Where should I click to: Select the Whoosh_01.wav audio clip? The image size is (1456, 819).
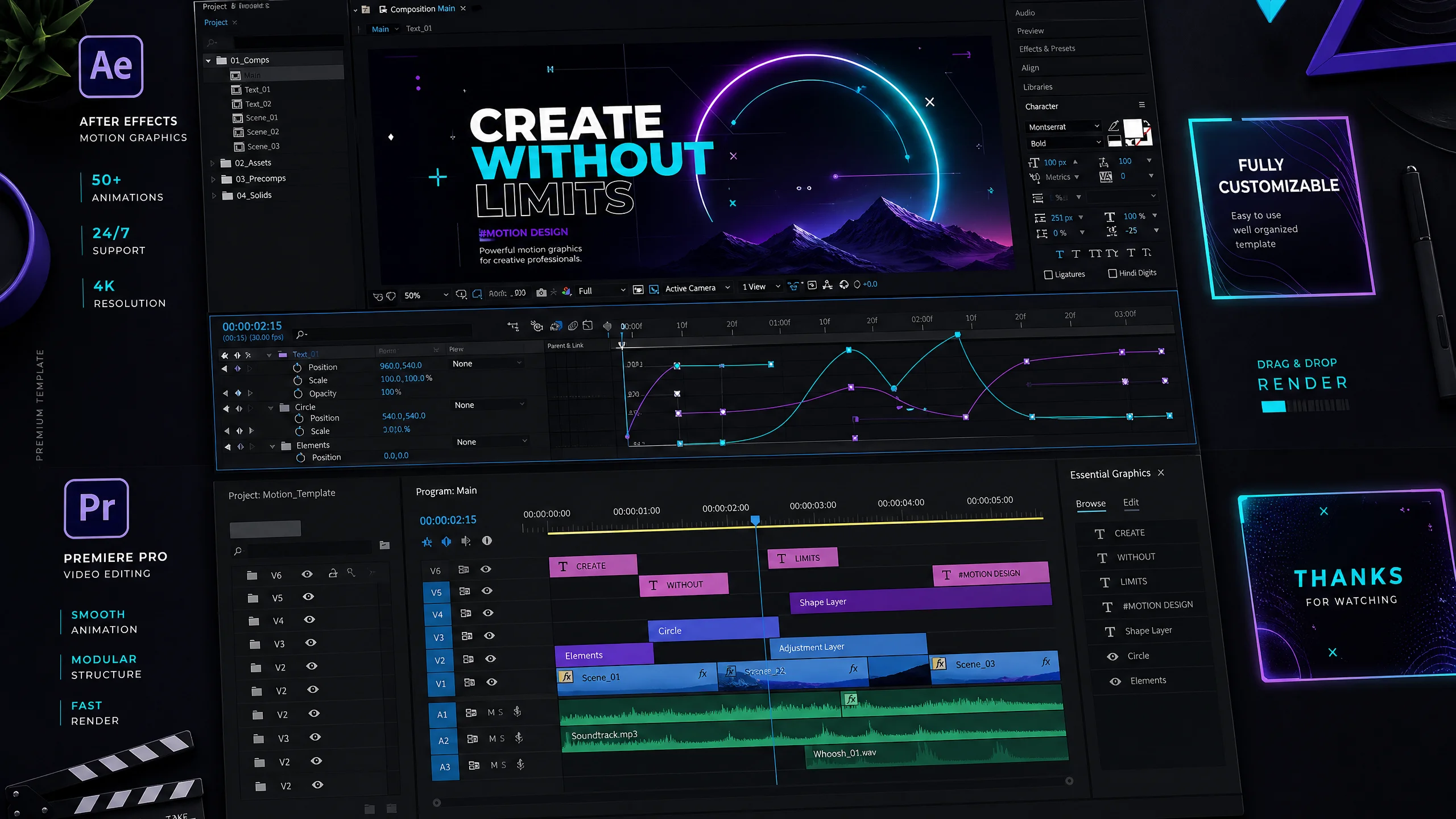pyautogui.click(x=936, y=754)
